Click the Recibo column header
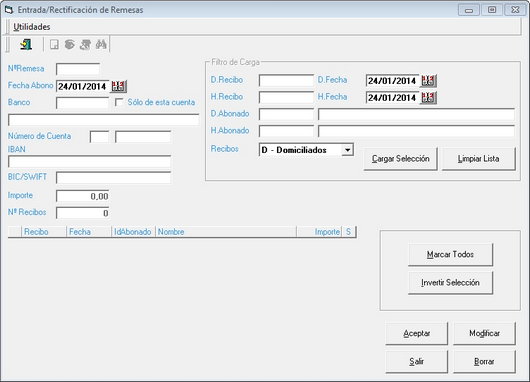Viewport: 530px width, 382px height. [44, 232]
